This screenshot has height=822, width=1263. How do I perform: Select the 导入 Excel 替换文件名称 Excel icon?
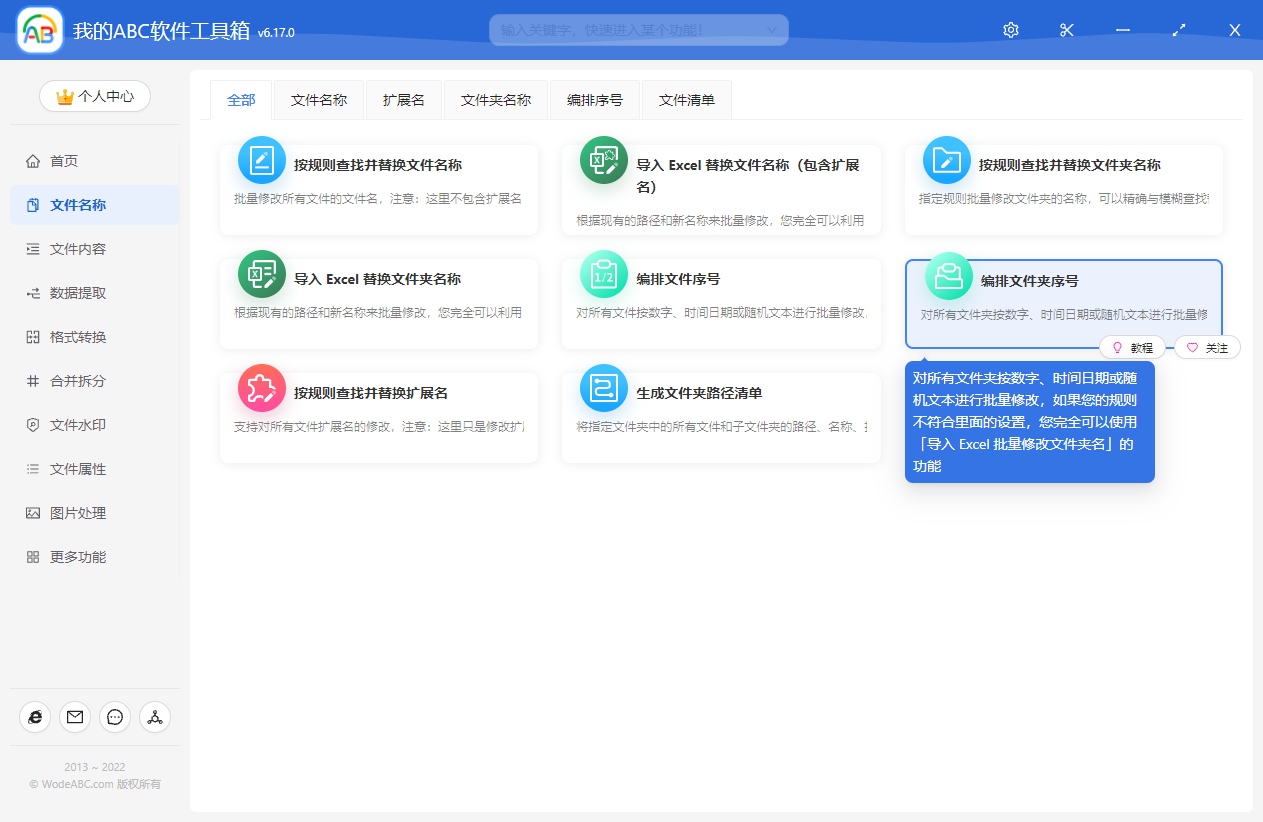click(603, 158)
